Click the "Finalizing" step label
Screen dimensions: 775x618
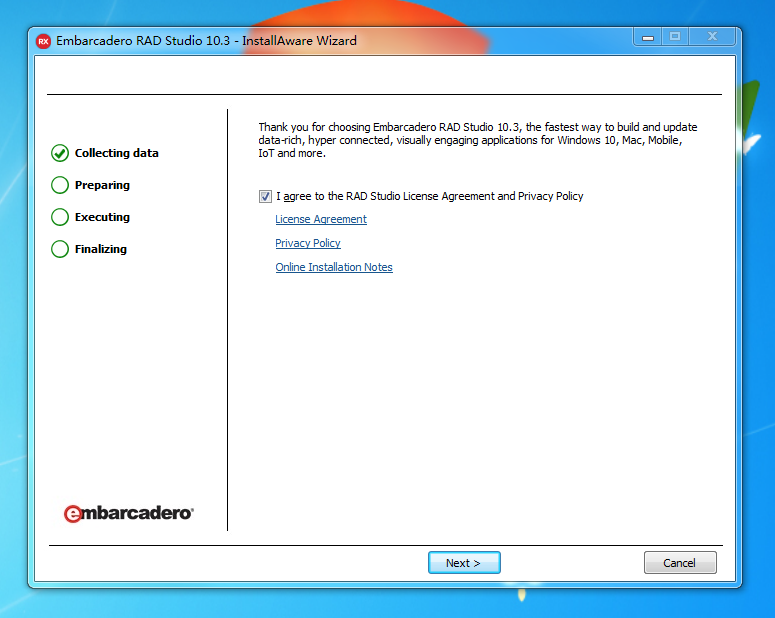pyautogui.click(x=101, y=249)
